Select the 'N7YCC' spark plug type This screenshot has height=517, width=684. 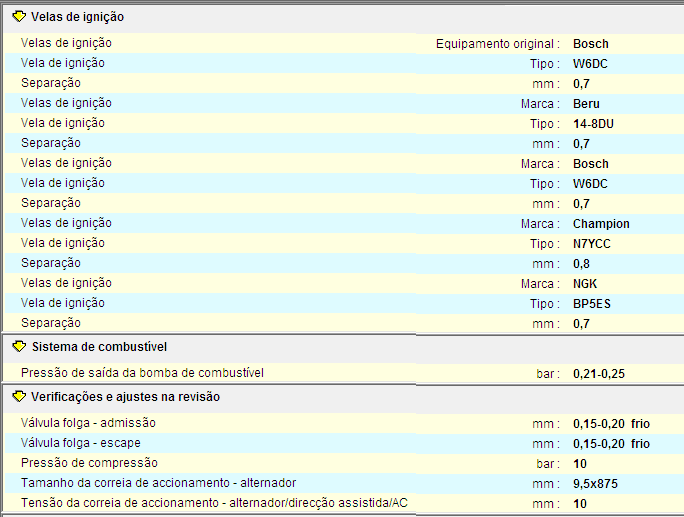point(592,244)
